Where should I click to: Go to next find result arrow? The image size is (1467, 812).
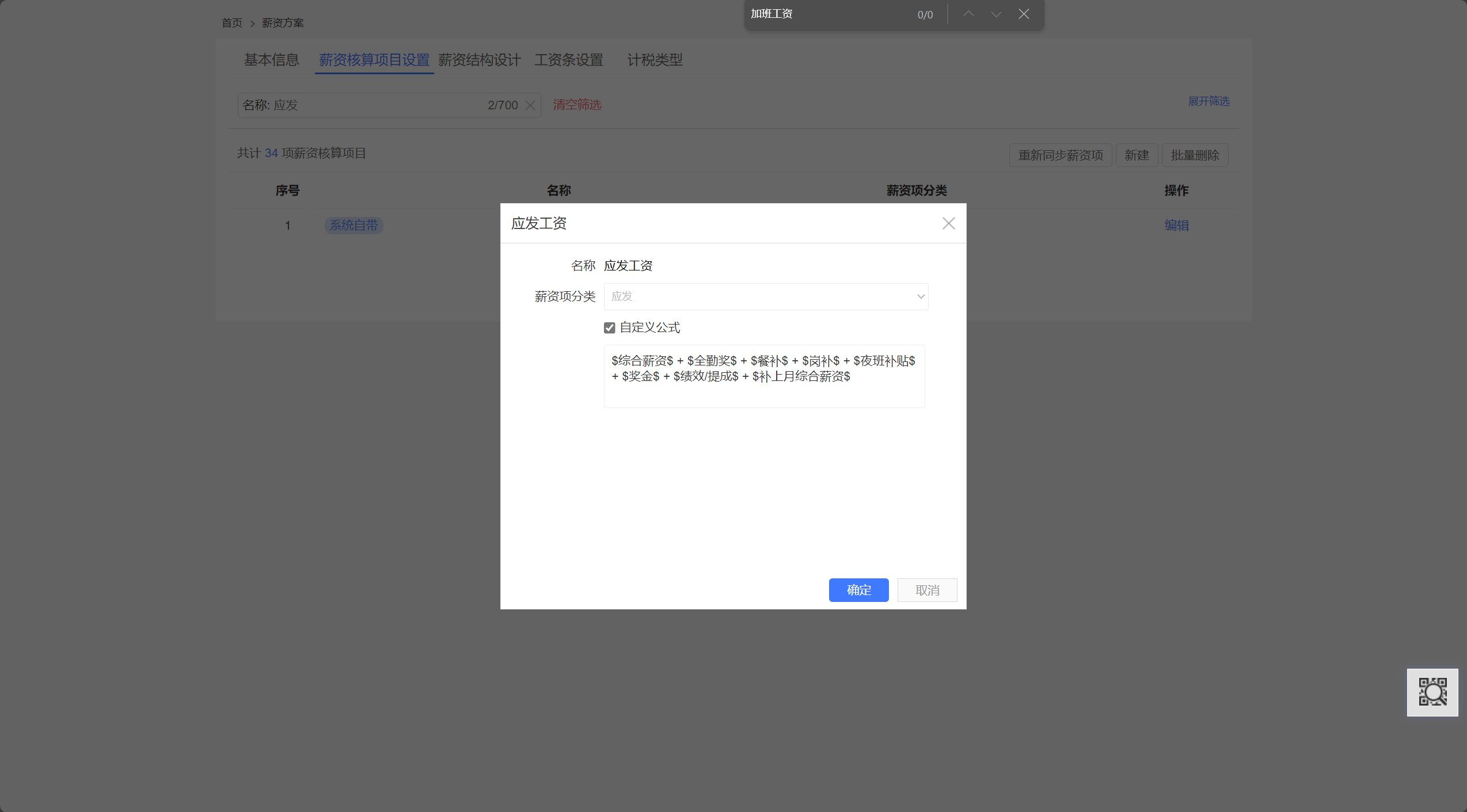(x=996, y=14)
